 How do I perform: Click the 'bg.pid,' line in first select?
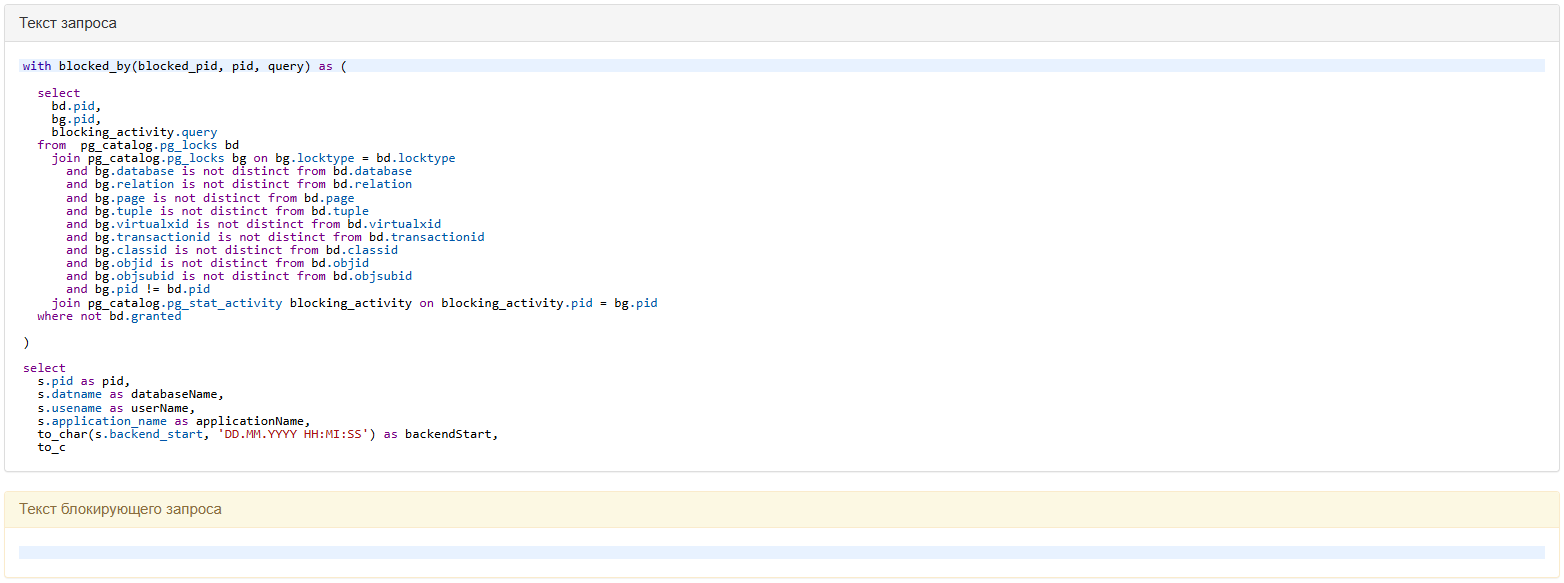point(77,119)
